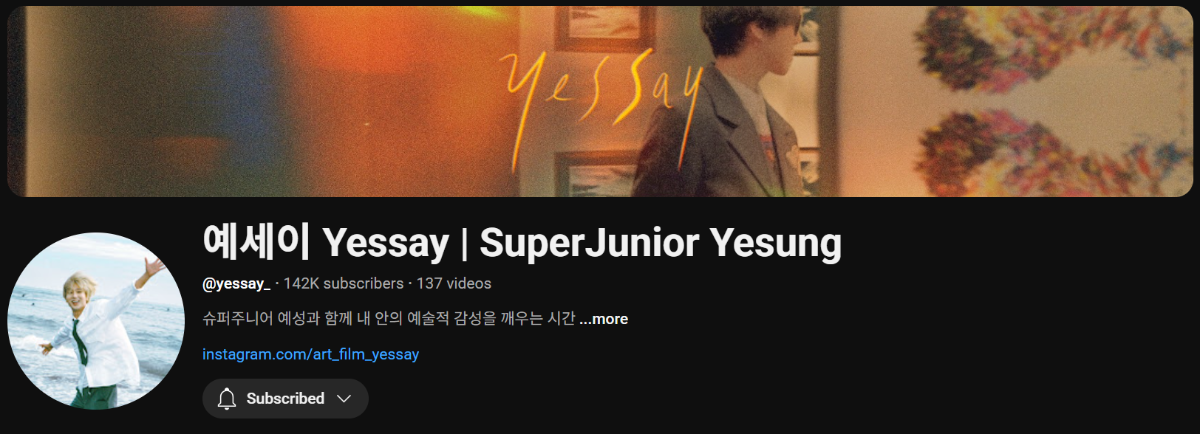Image resolution: width=1200 pixels, height=434 pixels.
Task: Click the 142K subscribers count
Action: [x=344, y=284]
